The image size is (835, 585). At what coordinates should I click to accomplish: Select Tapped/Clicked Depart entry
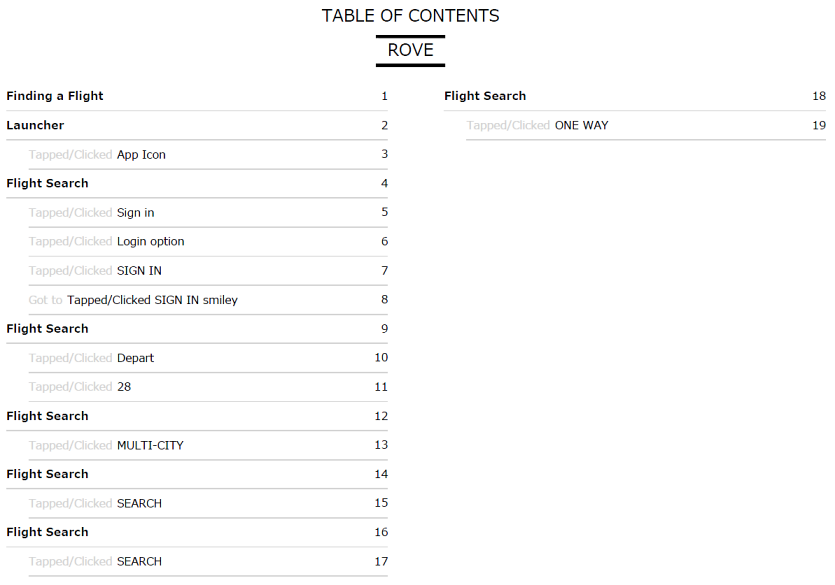(208, 358)
